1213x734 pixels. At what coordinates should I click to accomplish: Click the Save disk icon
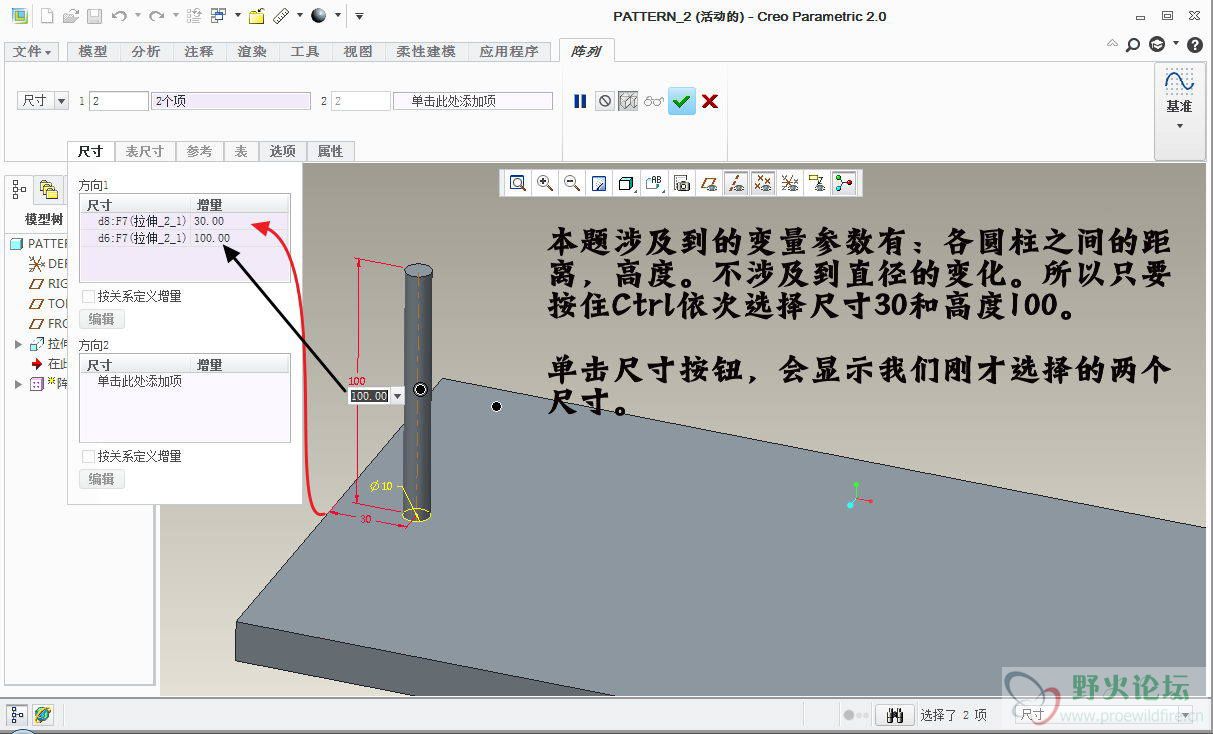[94, 16]
